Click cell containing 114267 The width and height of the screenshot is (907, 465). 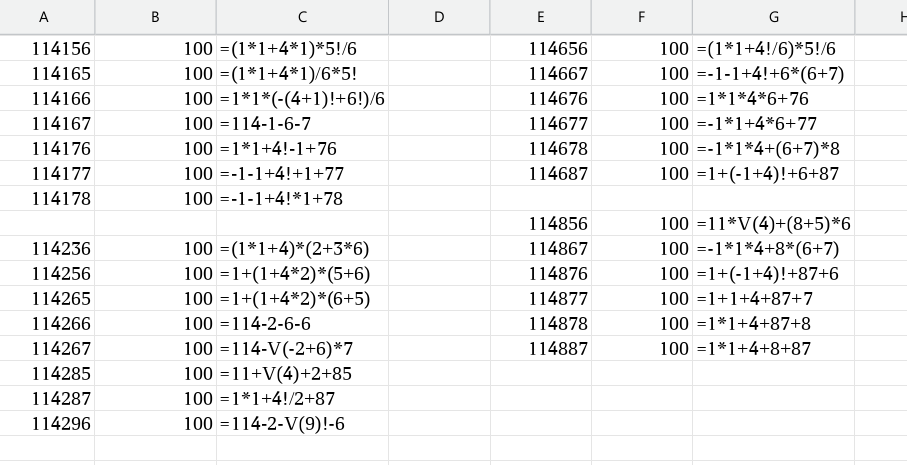pos(47,349)
